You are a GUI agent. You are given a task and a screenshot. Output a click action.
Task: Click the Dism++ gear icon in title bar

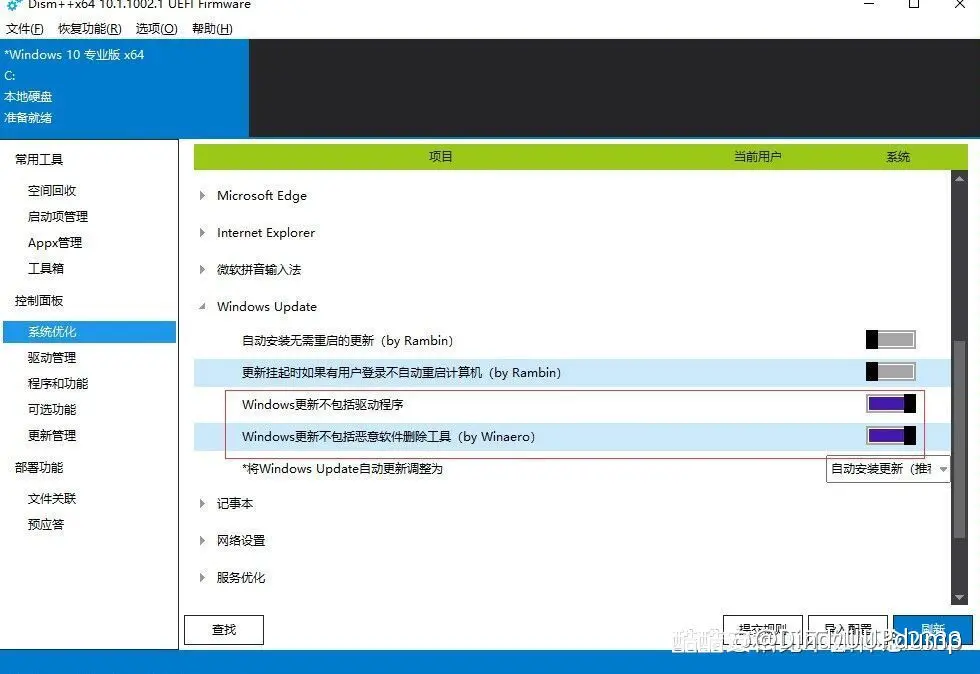[x=13, y=5]
